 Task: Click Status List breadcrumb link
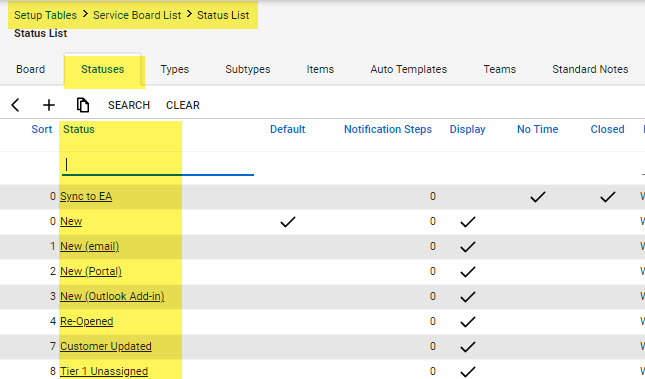point(223,15)
